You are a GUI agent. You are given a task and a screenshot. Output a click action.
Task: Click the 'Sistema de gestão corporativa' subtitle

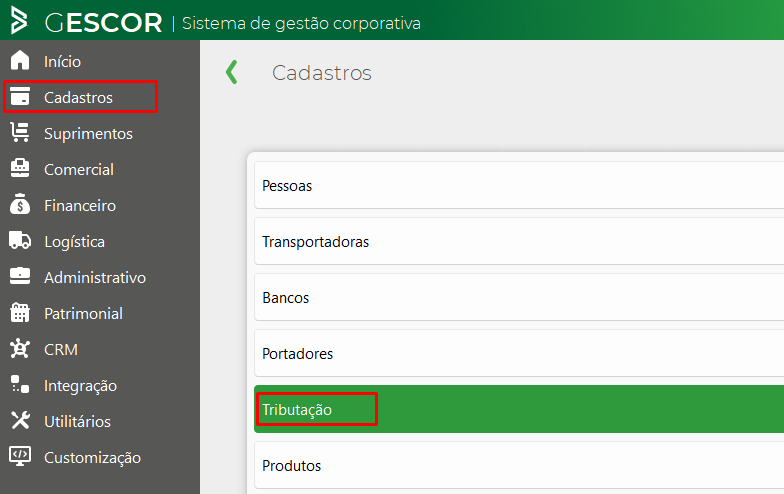click(x=302, y=24)
